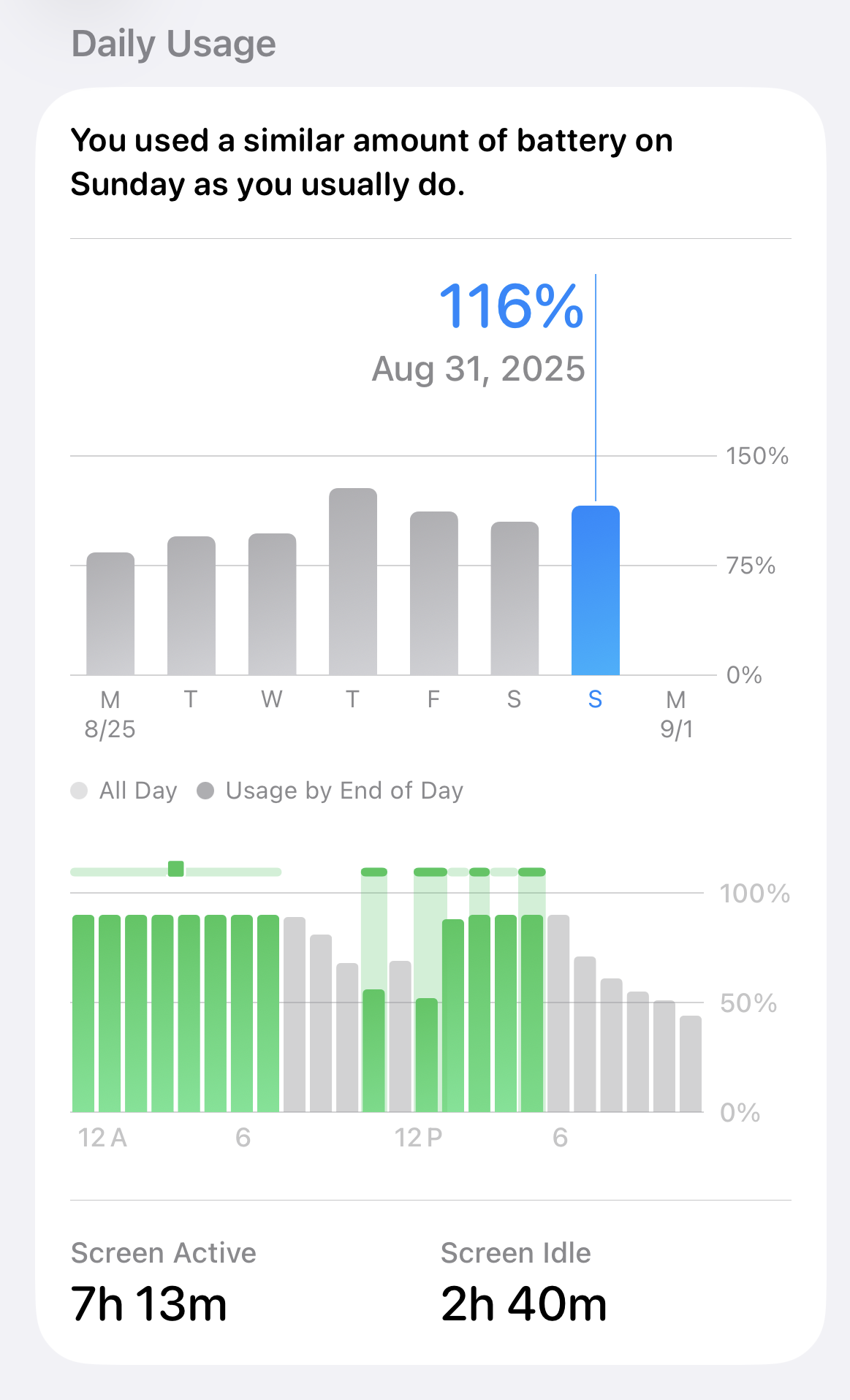
Task: Tap the shortest green hourly bar
Action: [427, 1055]
